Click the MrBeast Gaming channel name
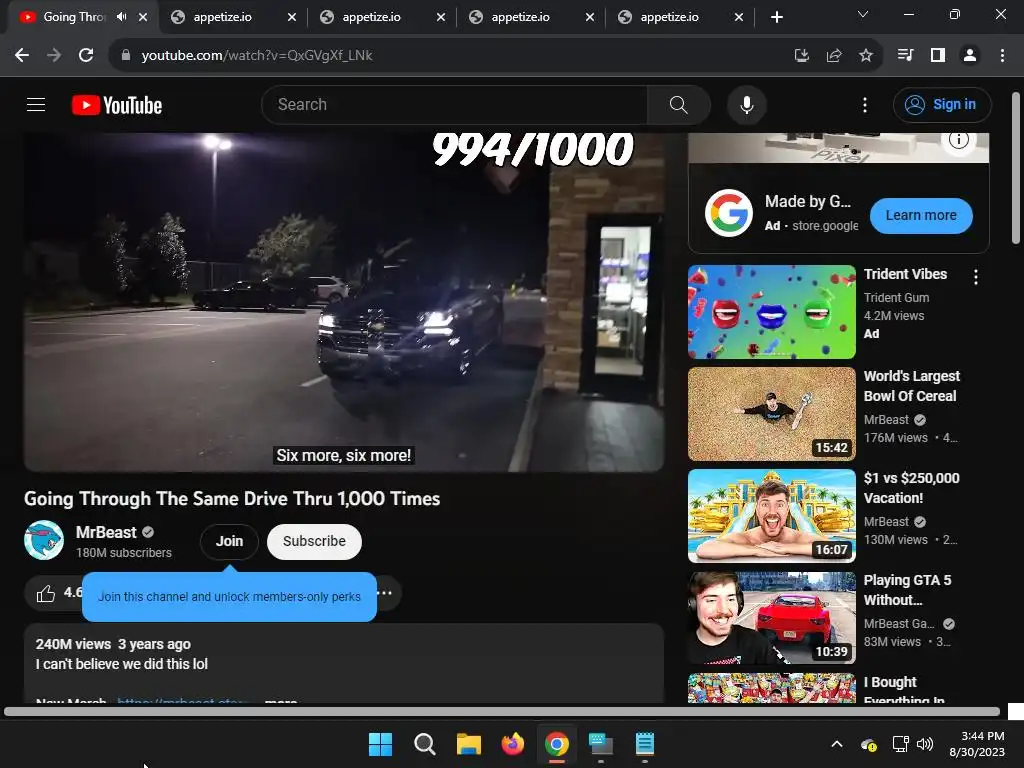This screenshot has height=768, width=1024. (899, 624)
